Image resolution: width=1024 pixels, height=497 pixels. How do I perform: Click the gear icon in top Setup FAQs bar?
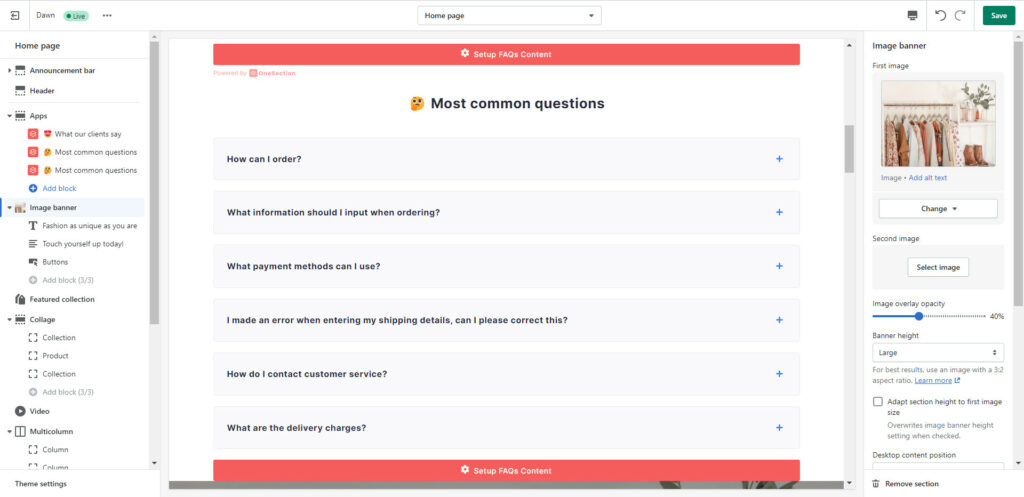pyautogui.click(x=465, y=54)
